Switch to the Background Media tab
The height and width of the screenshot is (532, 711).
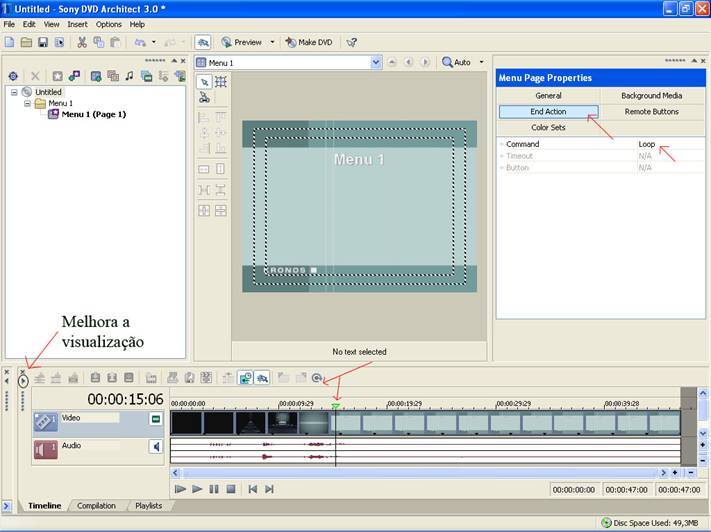652,96
